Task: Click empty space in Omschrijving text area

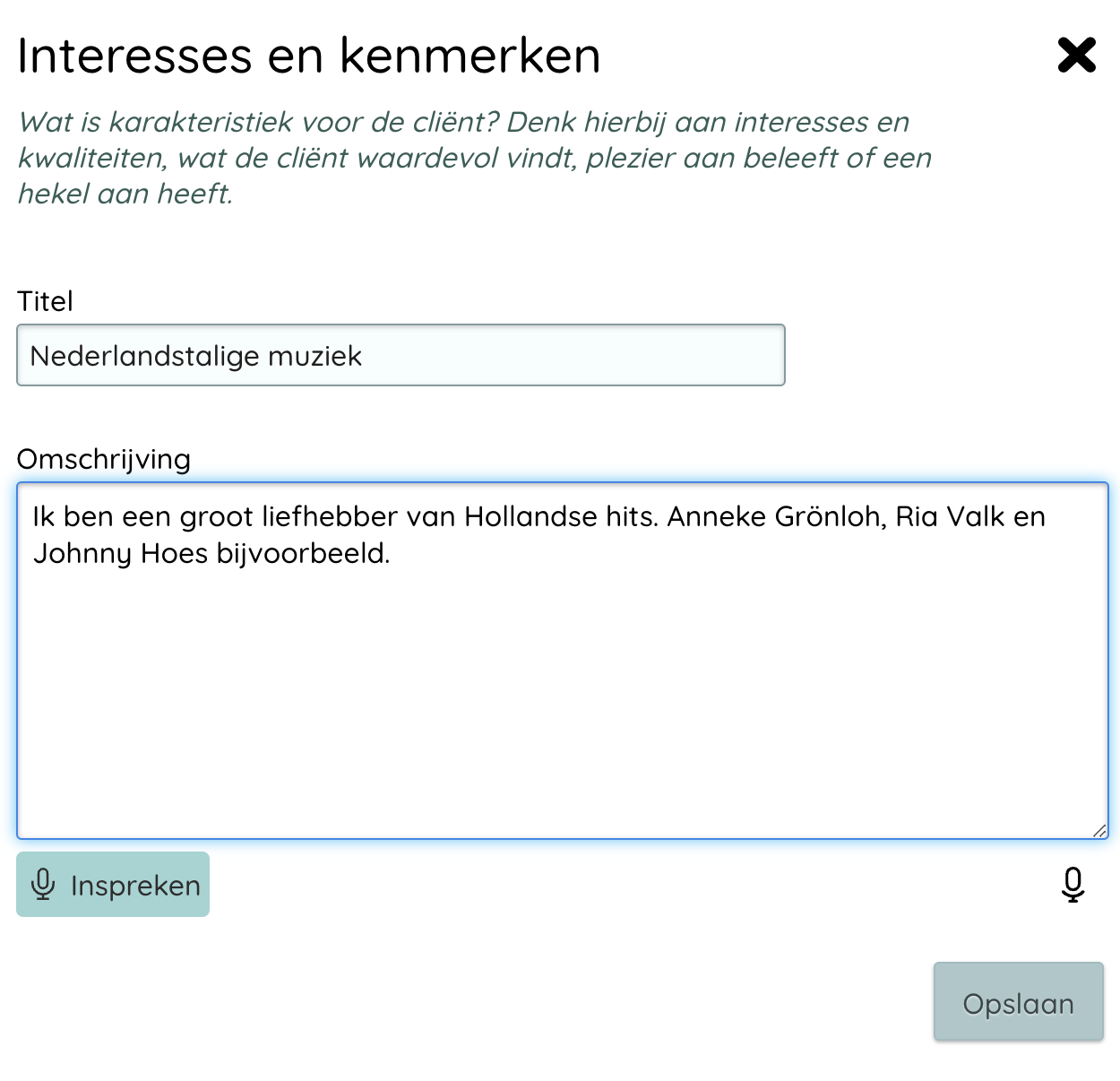Action: point(562,699)
